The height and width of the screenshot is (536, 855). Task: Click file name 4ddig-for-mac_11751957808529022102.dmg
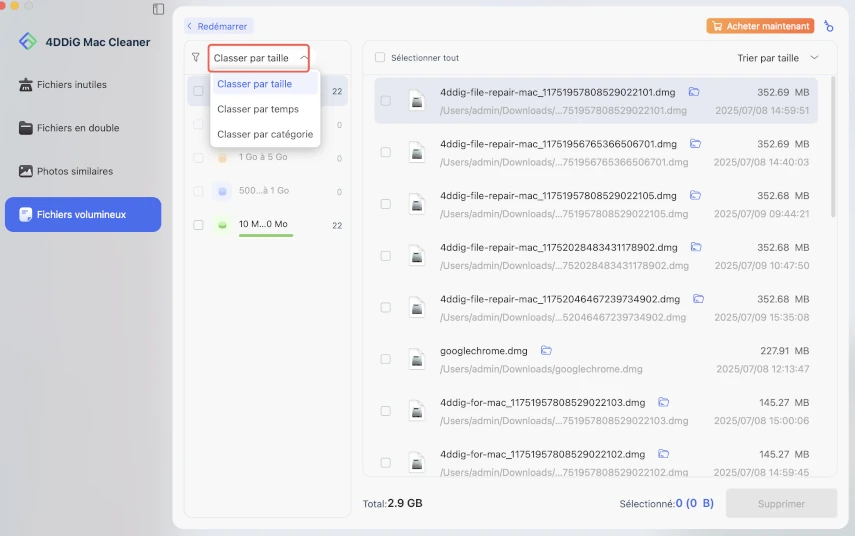click(x=543, y=454)
